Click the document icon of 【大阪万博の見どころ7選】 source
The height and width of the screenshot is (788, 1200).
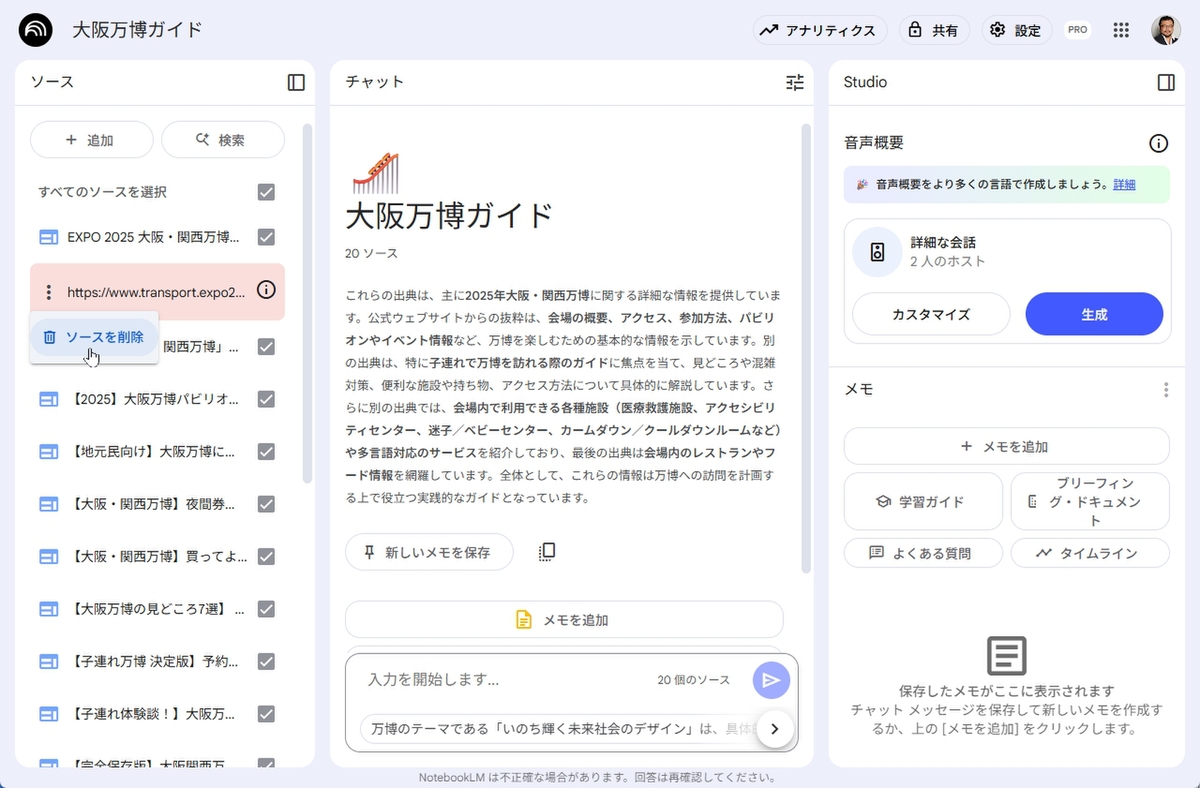tap(49, 608)
